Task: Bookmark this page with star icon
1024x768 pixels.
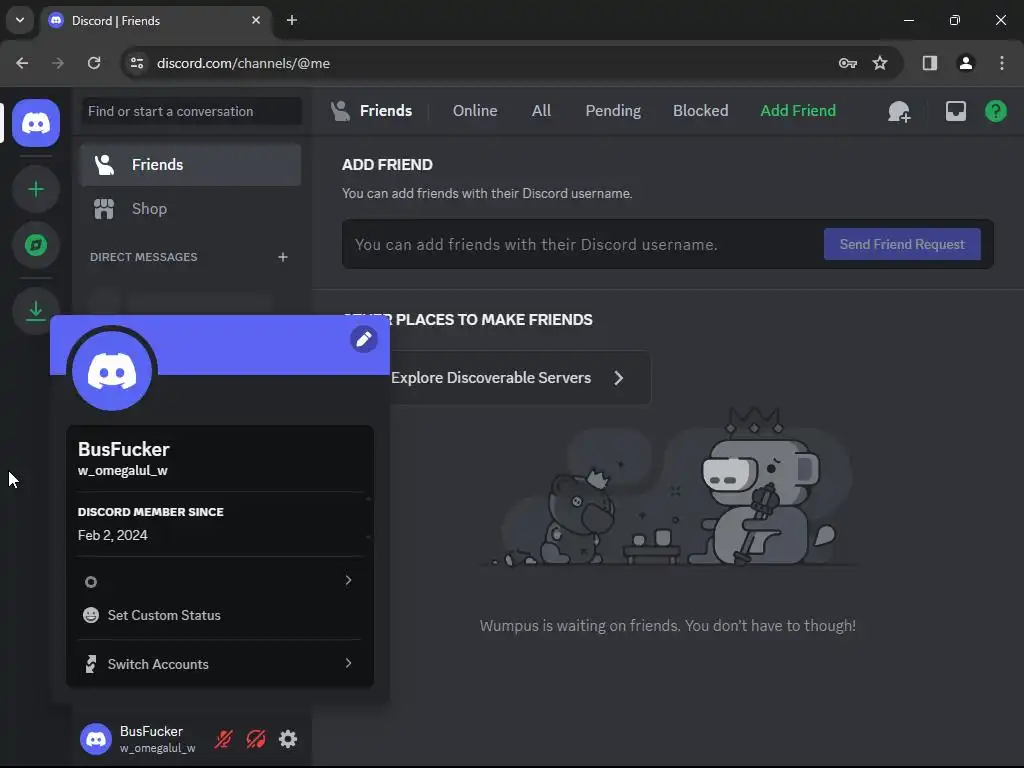Action: [880, 63]
